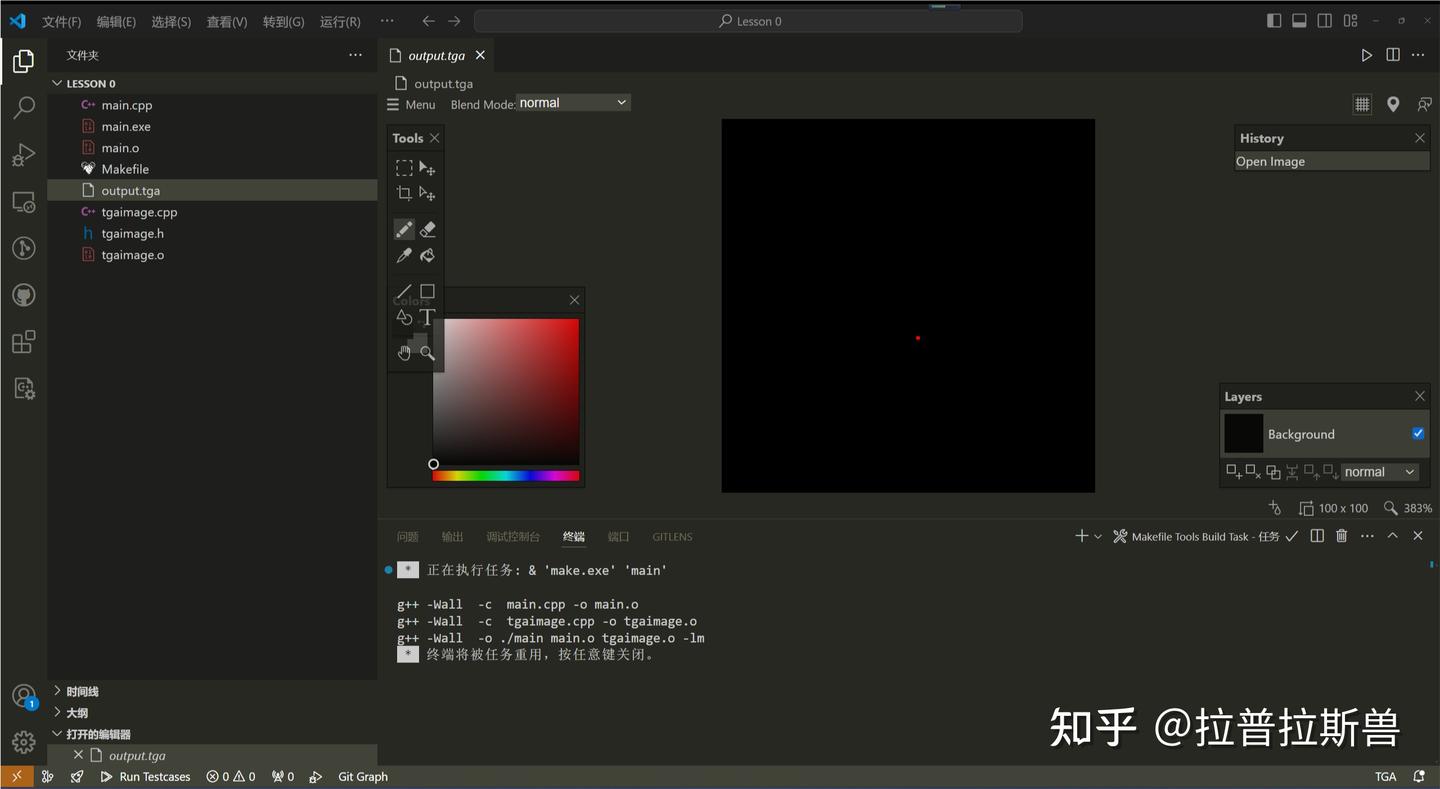Screen dimensions: 1440x789
Task: Select the Paint Bucket fill tool
Action: 427,255
